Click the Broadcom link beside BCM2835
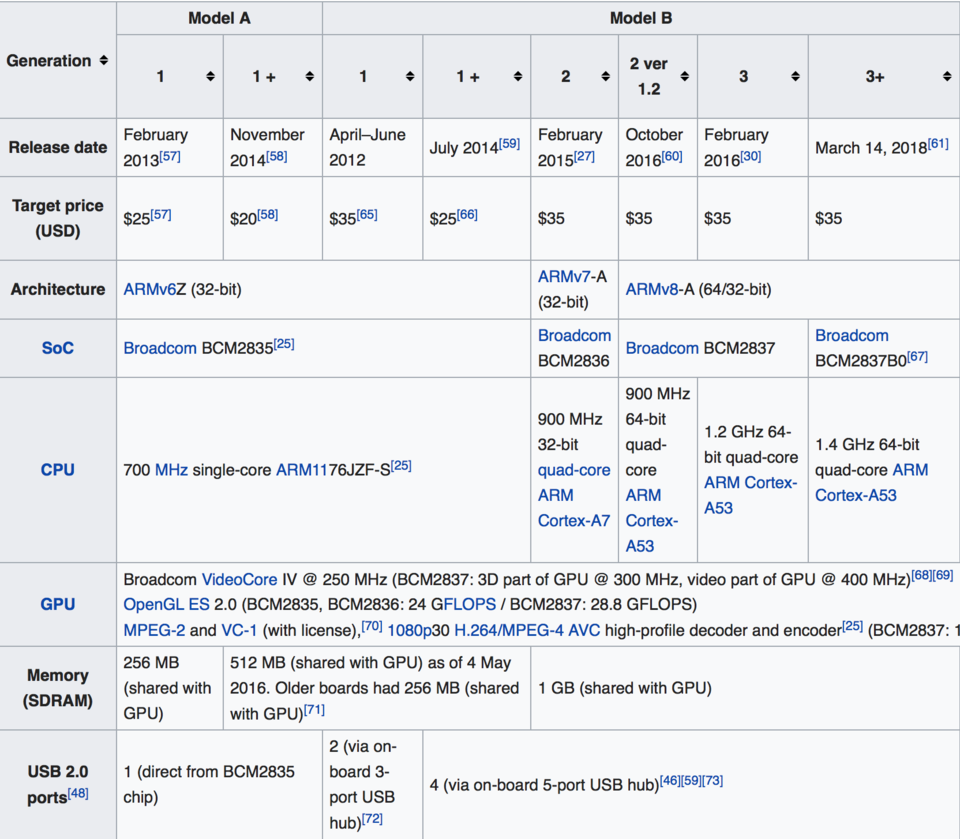Viewport: 960px width, 839px height. click(160, 348)
